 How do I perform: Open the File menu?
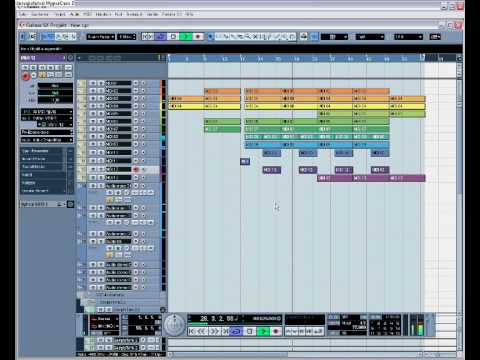pos(23,14)
